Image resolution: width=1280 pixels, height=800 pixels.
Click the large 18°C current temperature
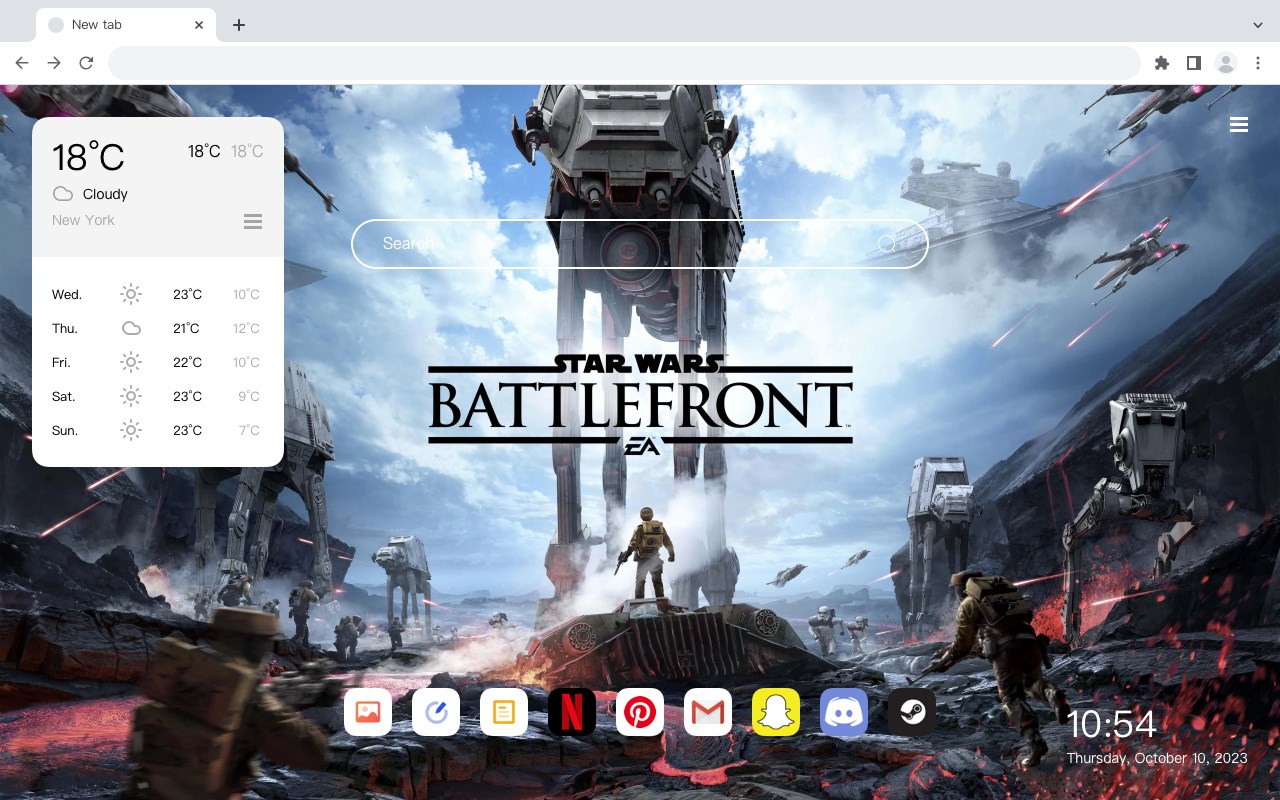88,157
